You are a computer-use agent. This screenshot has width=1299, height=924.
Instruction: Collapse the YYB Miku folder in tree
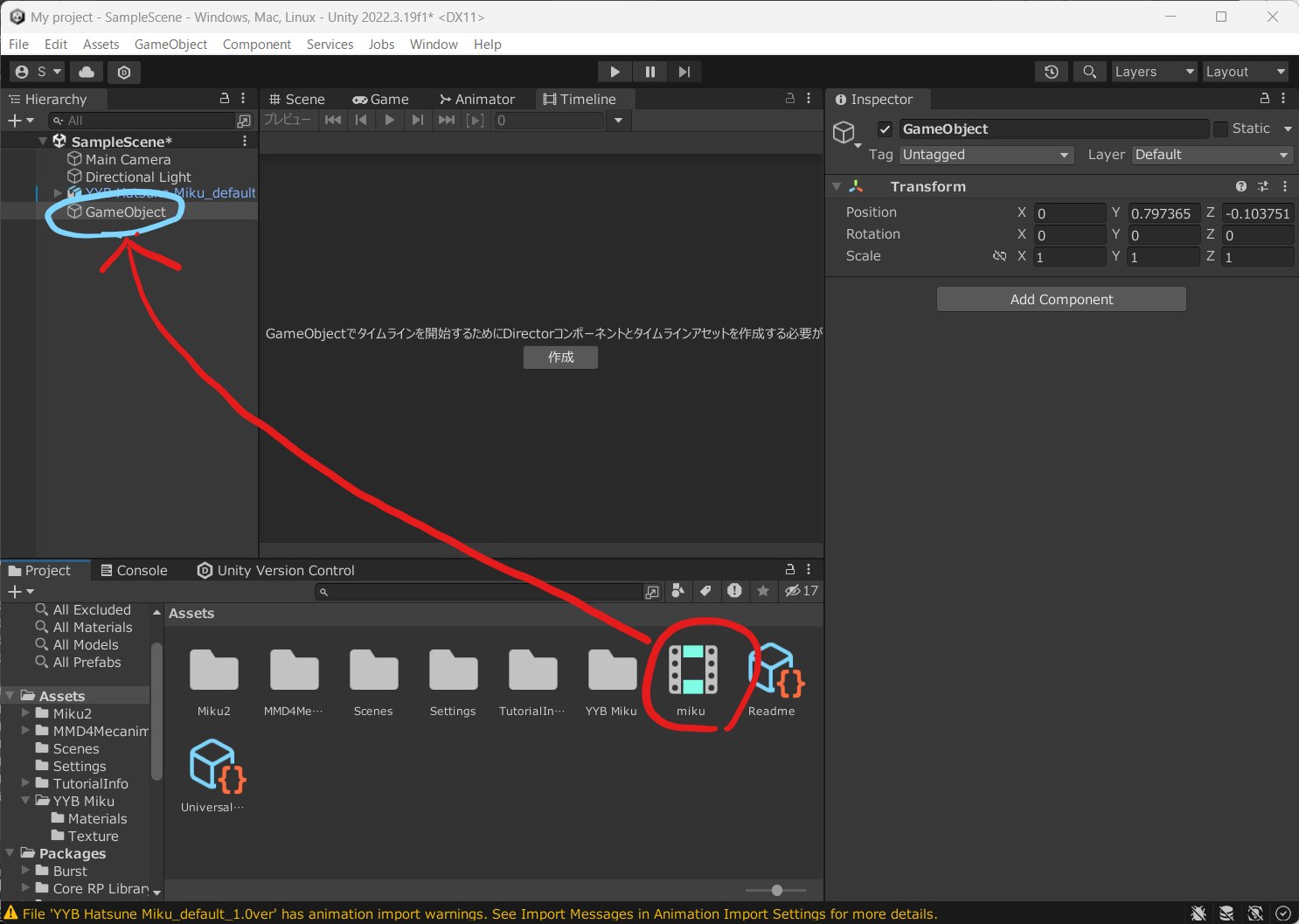point(26,801)
